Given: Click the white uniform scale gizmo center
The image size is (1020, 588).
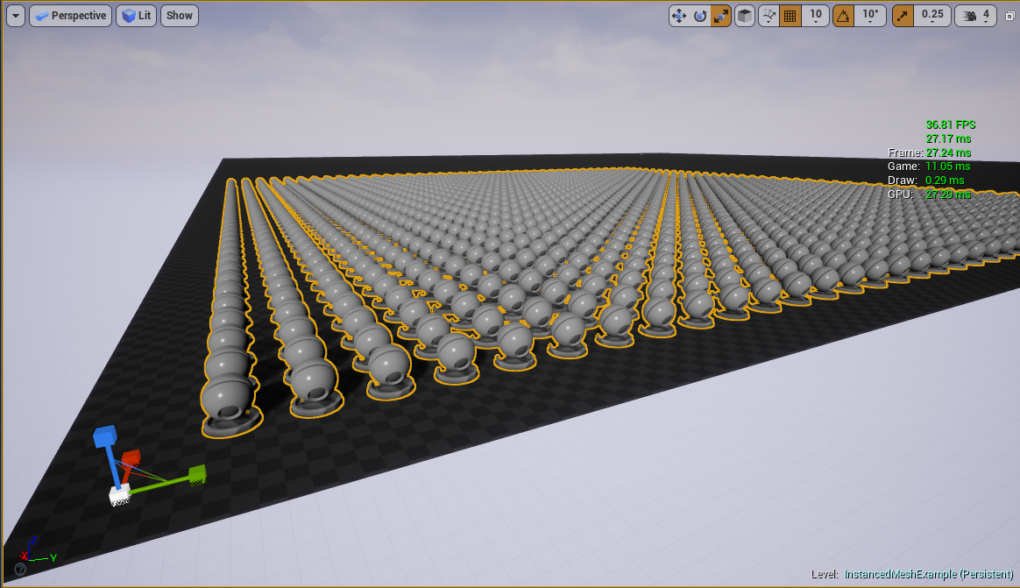Looking at the screenshot, I should [x=119, y=496].
